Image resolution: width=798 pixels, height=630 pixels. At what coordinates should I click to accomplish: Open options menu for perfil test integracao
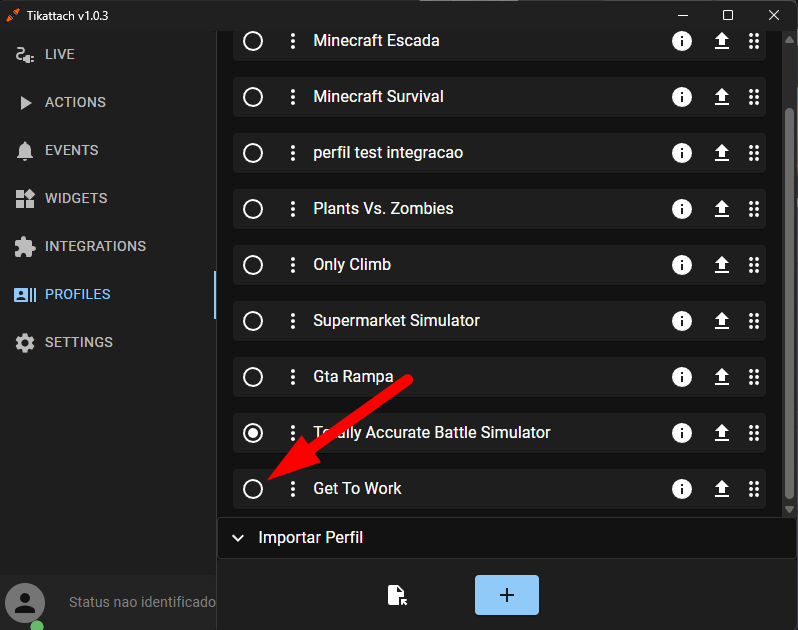click(293, 153)
